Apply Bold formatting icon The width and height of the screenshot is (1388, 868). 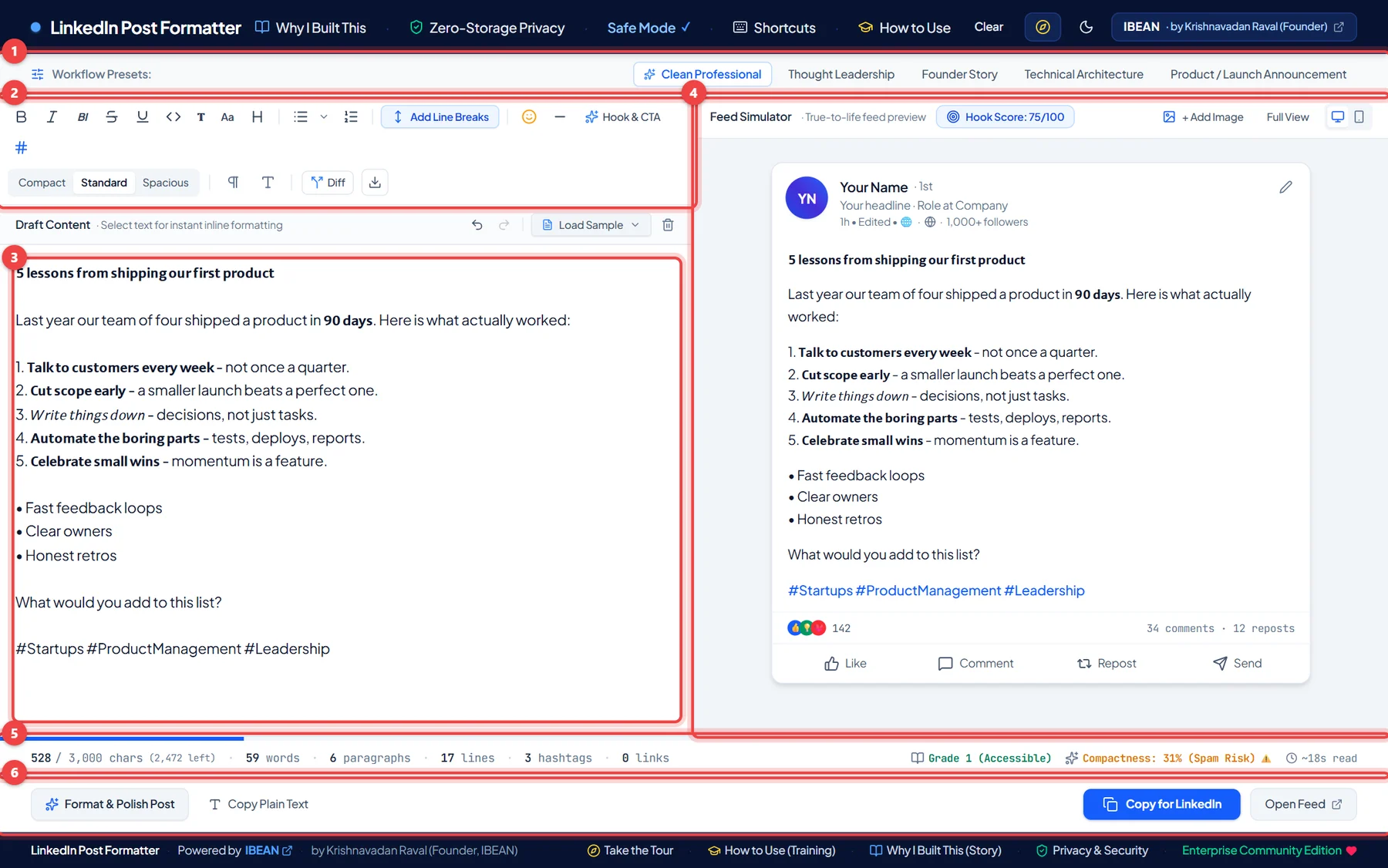click(22, 117)
